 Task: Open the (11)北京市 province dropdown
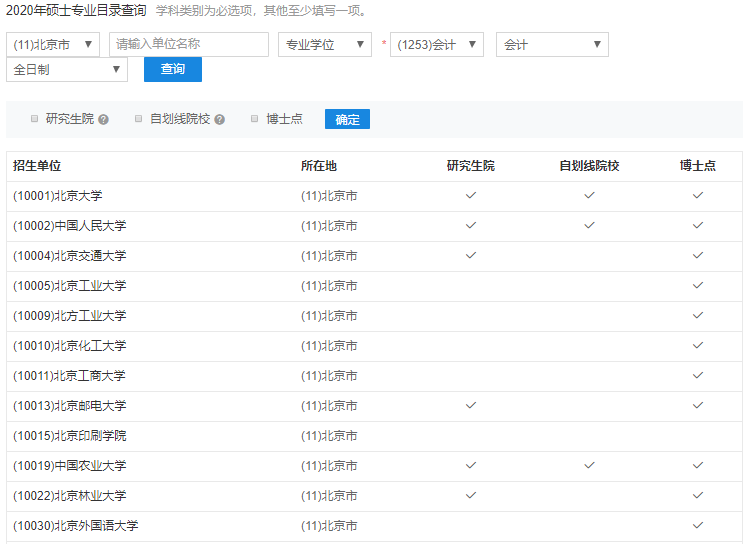53,45
